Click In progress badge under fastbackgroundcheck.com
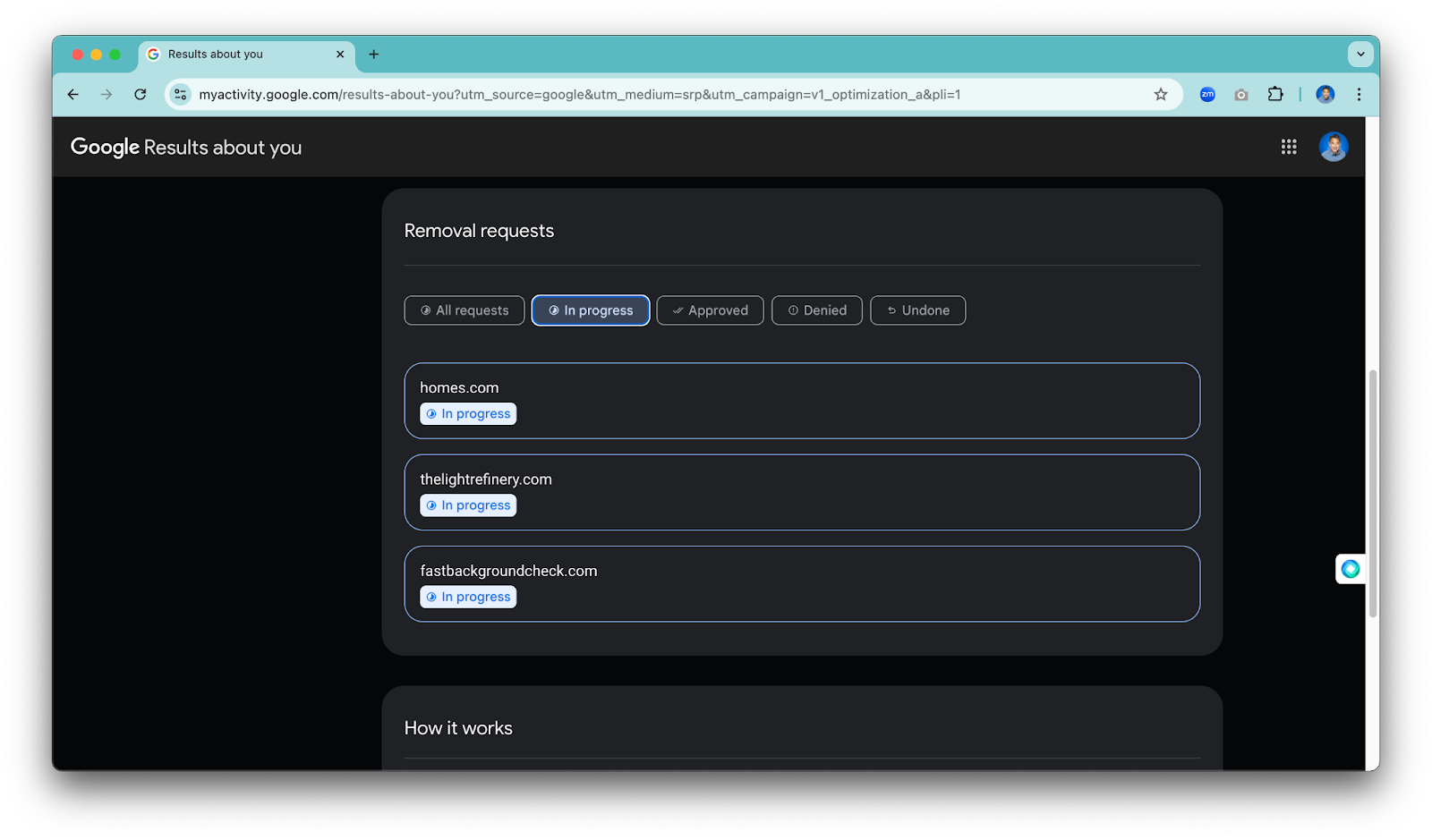1432x840 pixels. (468, 597)
